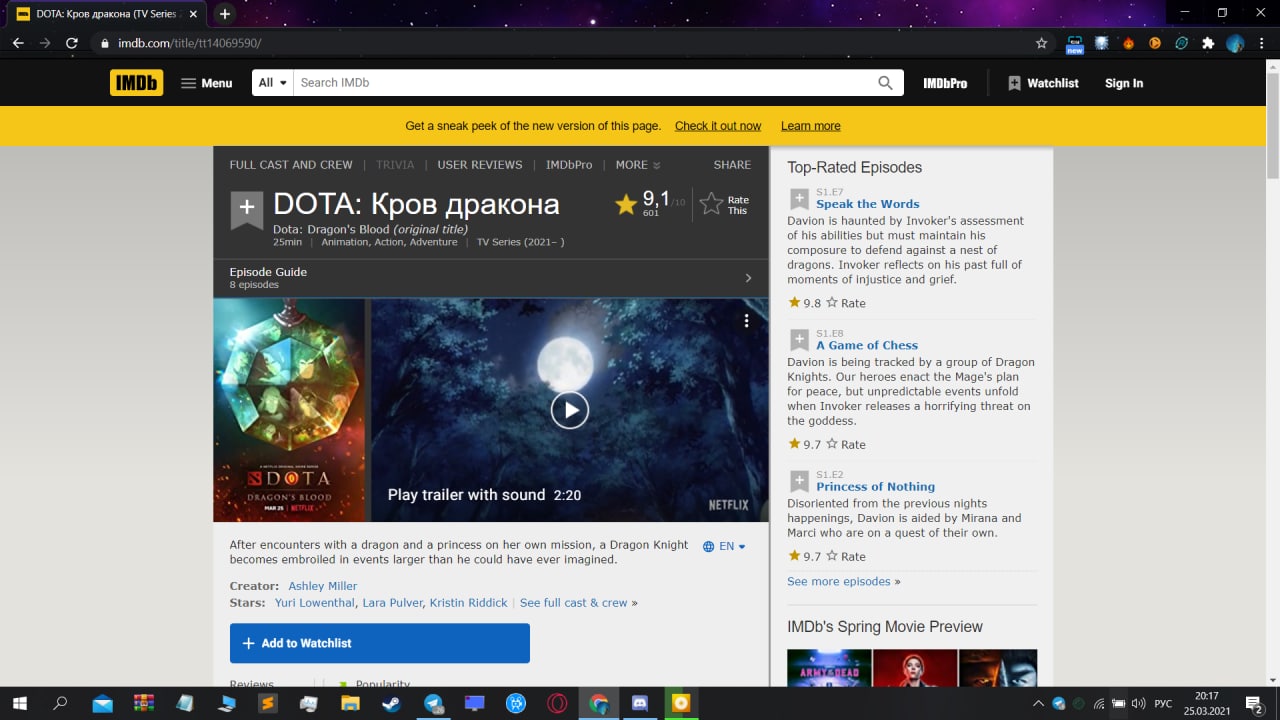1280x720 pixels.
Task: Add DOTA title via plus bookmark icon
Action: pyautogui.click(x=247, y=208)
